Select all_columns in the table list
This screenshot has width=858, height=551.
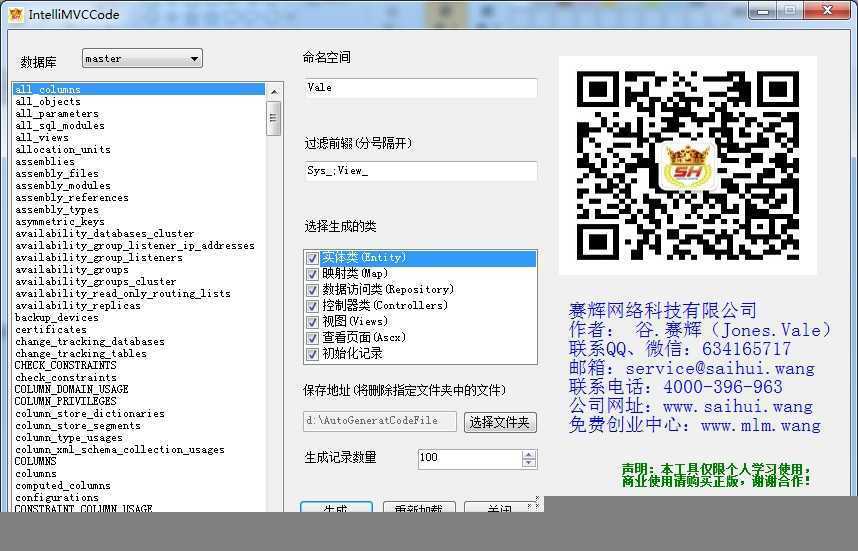[x=139, y=89]
